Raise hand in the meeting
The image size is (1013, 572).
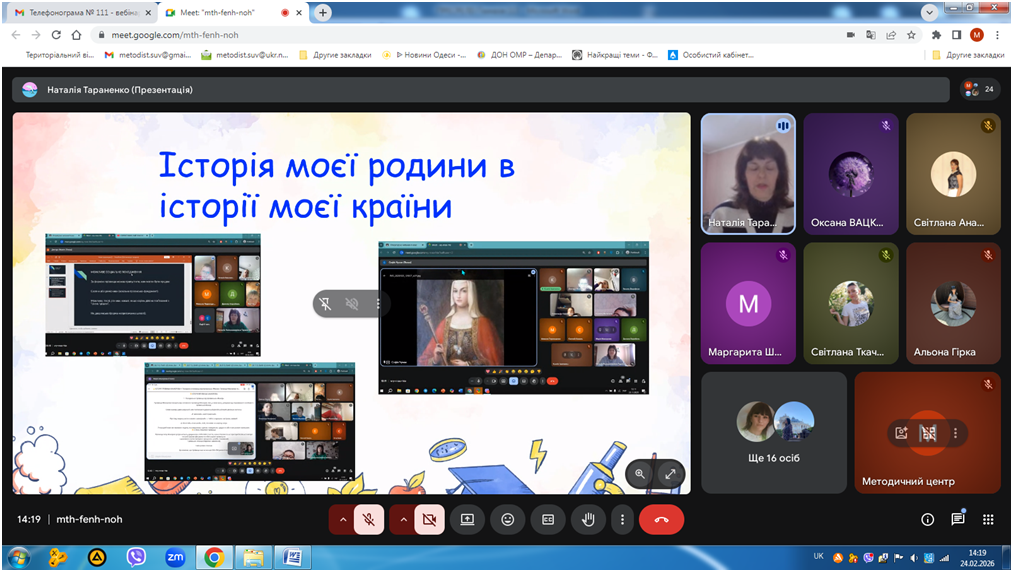pos(587,519)
